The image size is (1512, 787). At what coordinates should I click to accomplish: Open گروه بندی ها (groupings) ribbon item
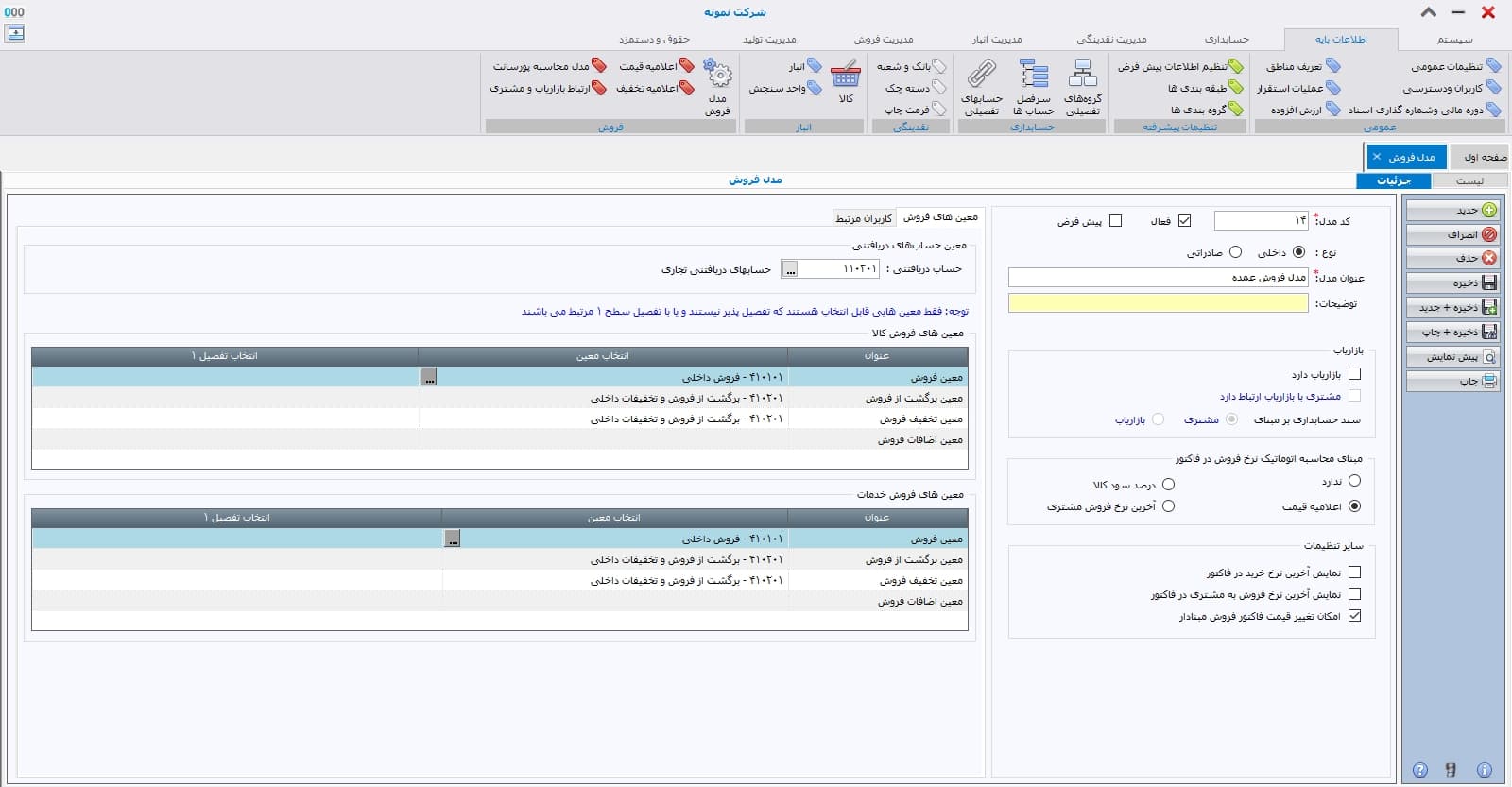[x=1207, y=110]
